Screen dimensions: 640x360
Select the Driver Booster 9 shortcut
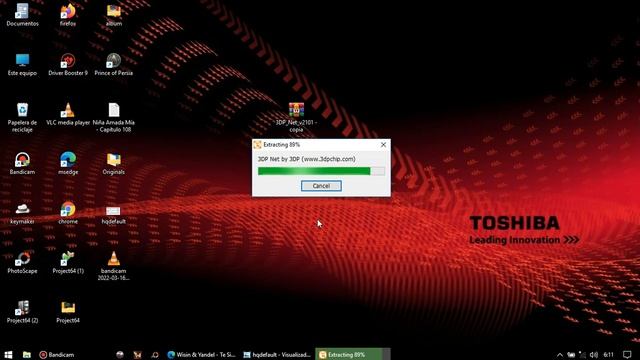point(68,64)
